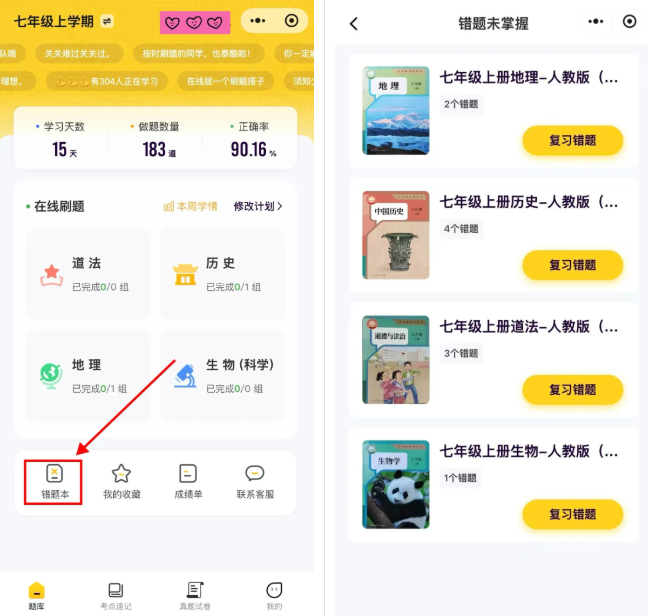The image size is (648, 616).
Task: Open the 历史 subject card
Action: click(x=222, y=274)
